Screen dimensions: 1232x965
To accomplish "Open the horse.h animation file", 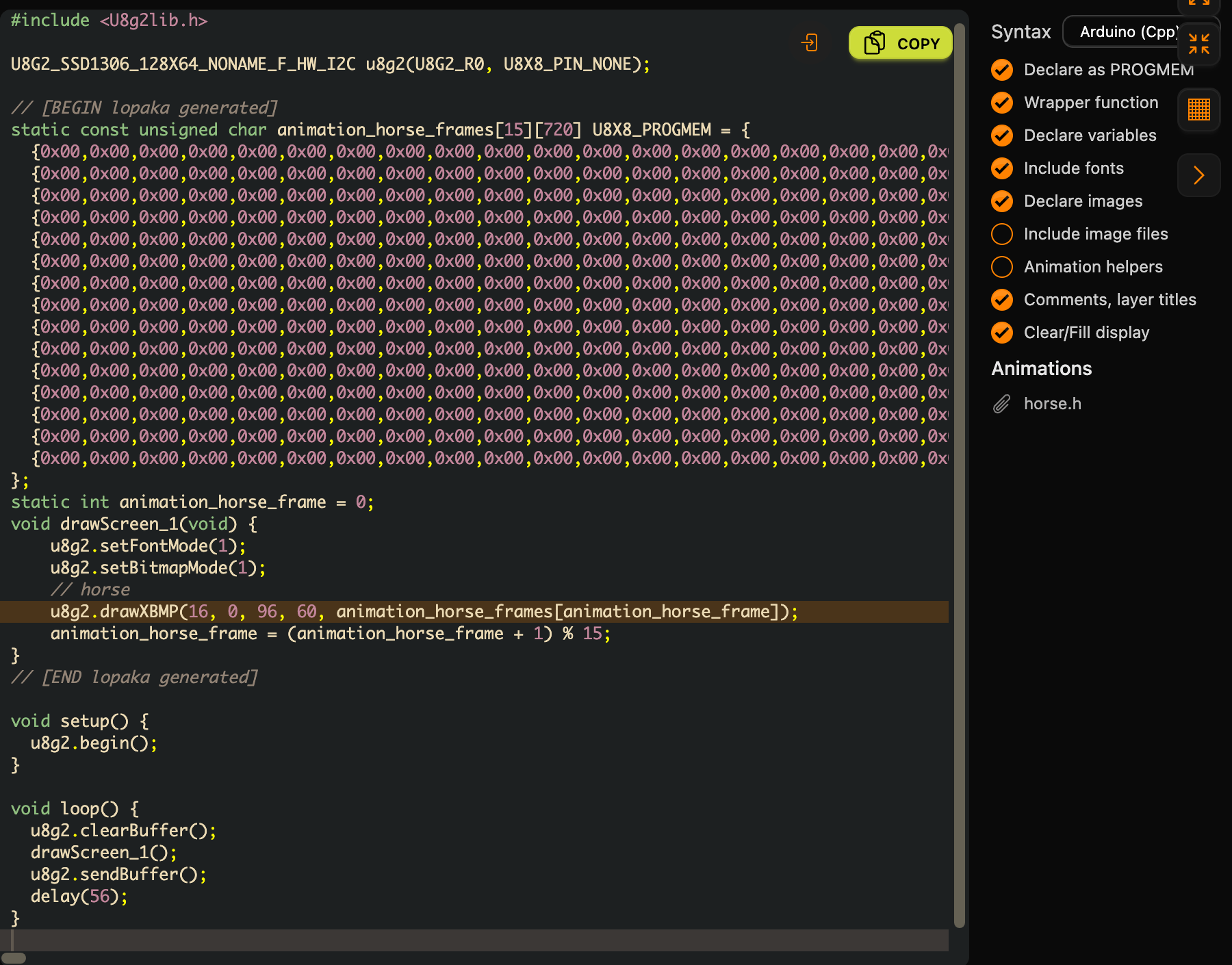I will [1053, 404].
